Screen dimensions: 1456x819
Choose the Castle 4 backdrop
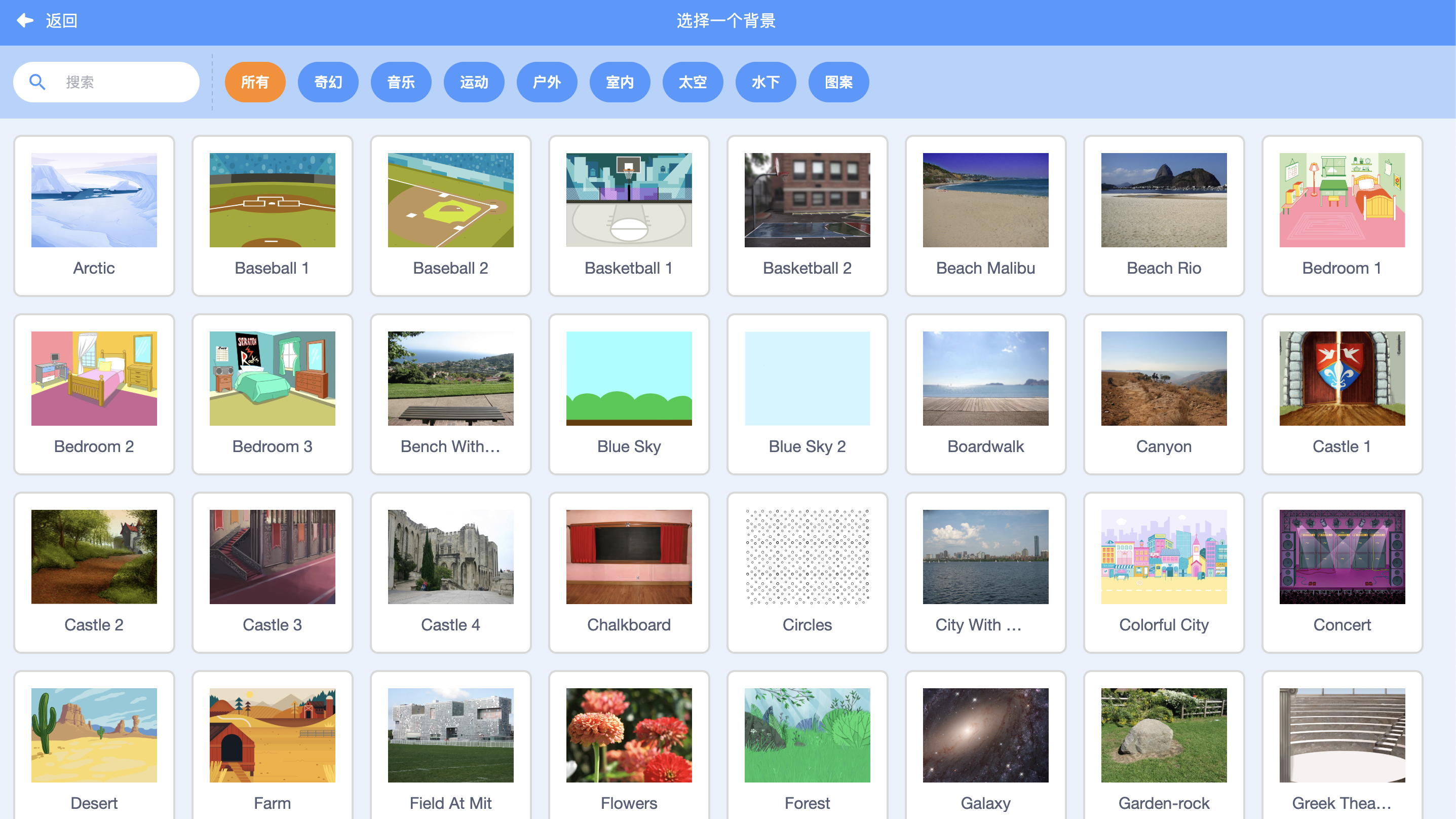[x=450, y=572]
